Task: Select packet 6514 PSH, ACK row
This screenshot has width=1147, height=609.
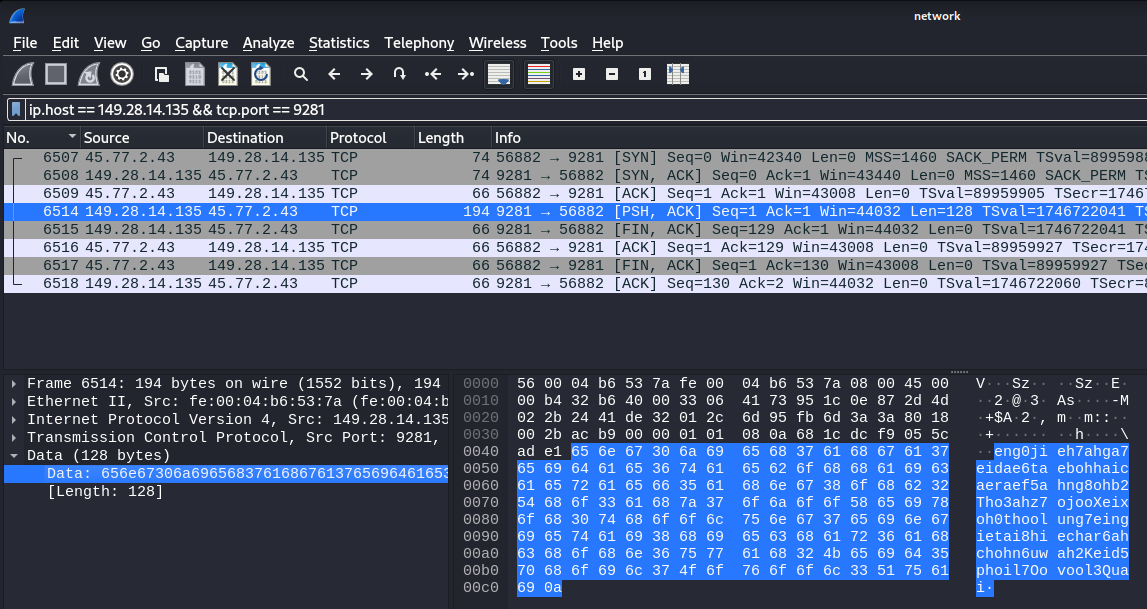Action: 575,211
